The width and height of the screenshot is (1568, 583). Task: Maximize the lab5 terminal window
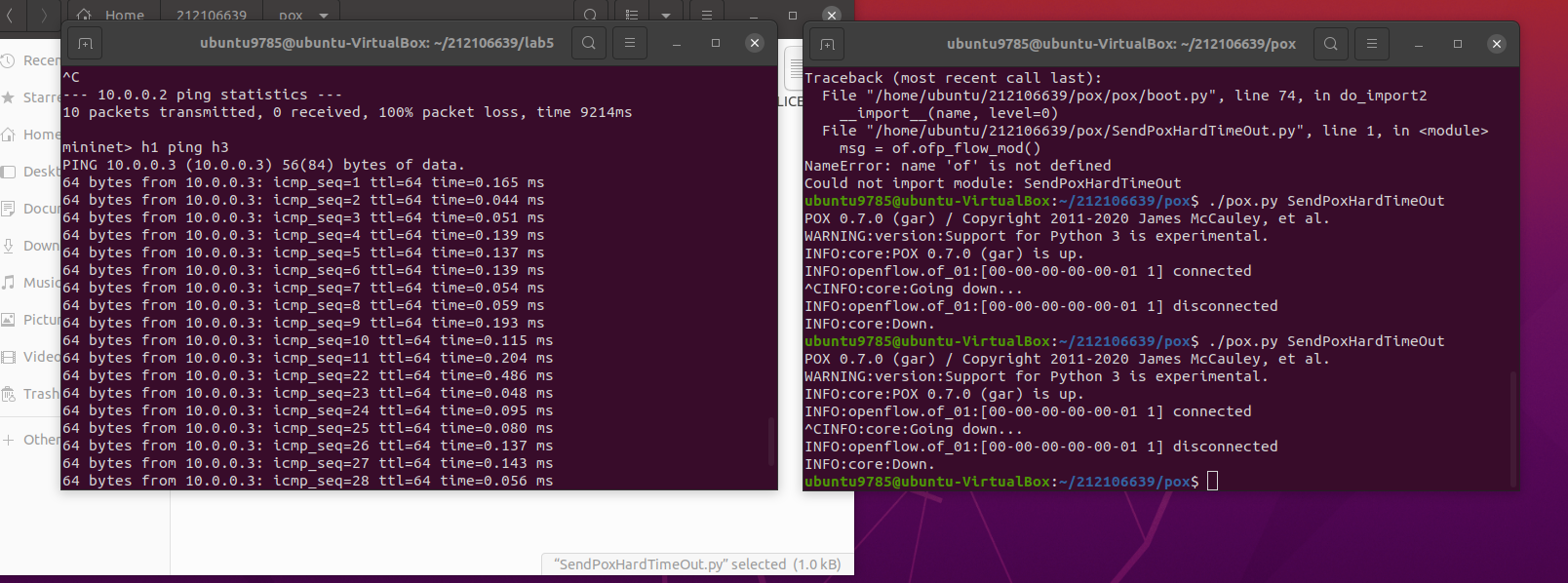(716, 43)
